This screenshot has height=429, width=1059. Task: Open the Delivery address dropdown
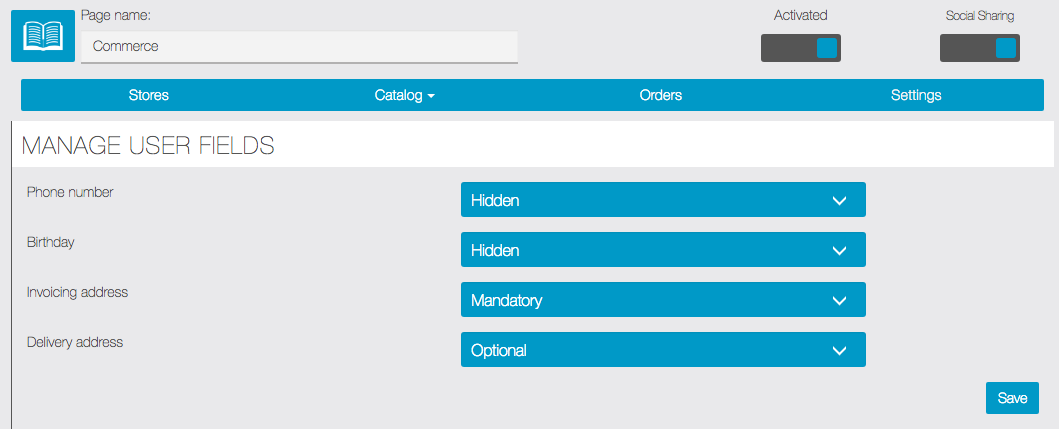(x=663, y=349)
